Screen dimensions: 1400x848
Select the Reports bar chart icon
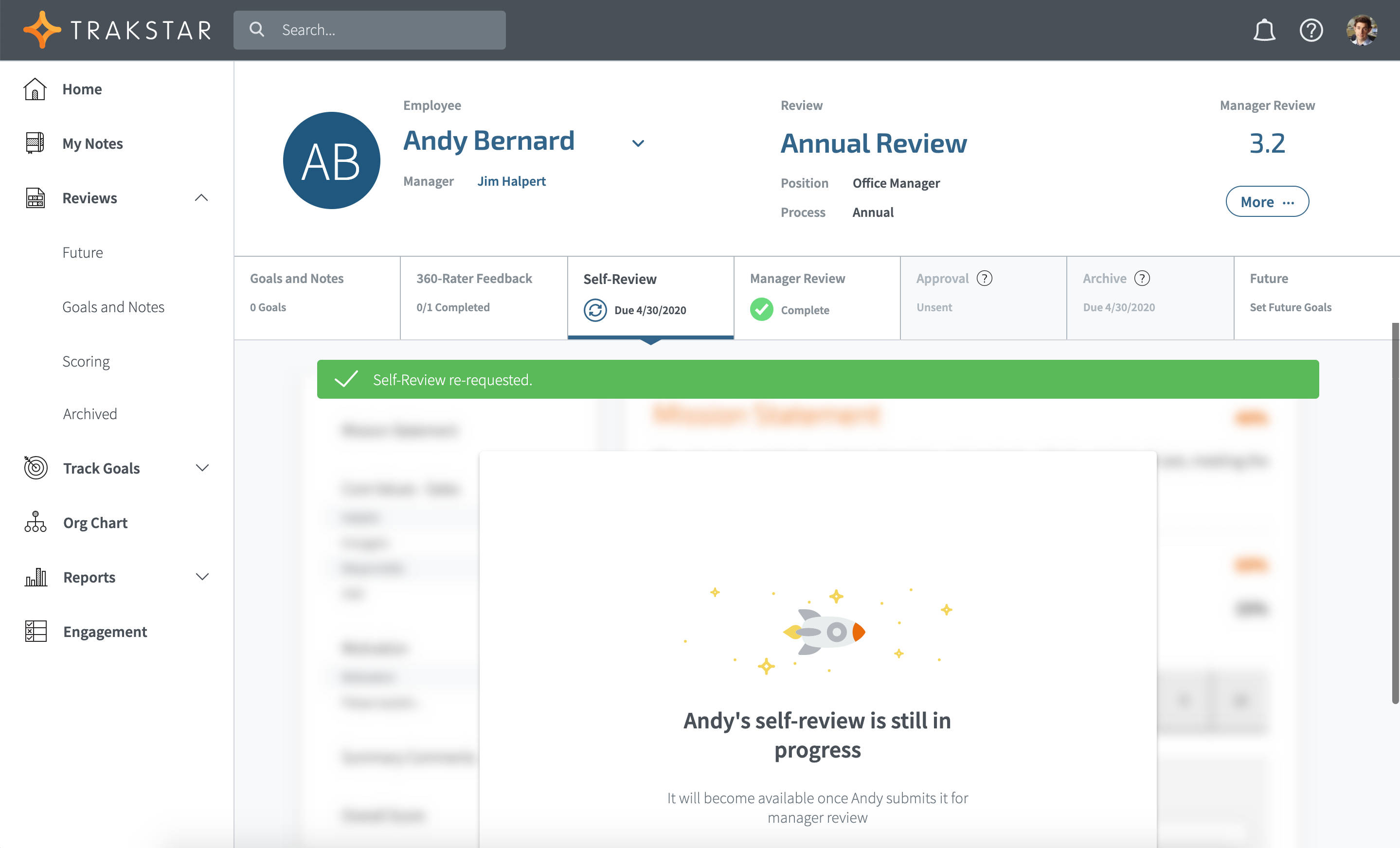(35, 577)
